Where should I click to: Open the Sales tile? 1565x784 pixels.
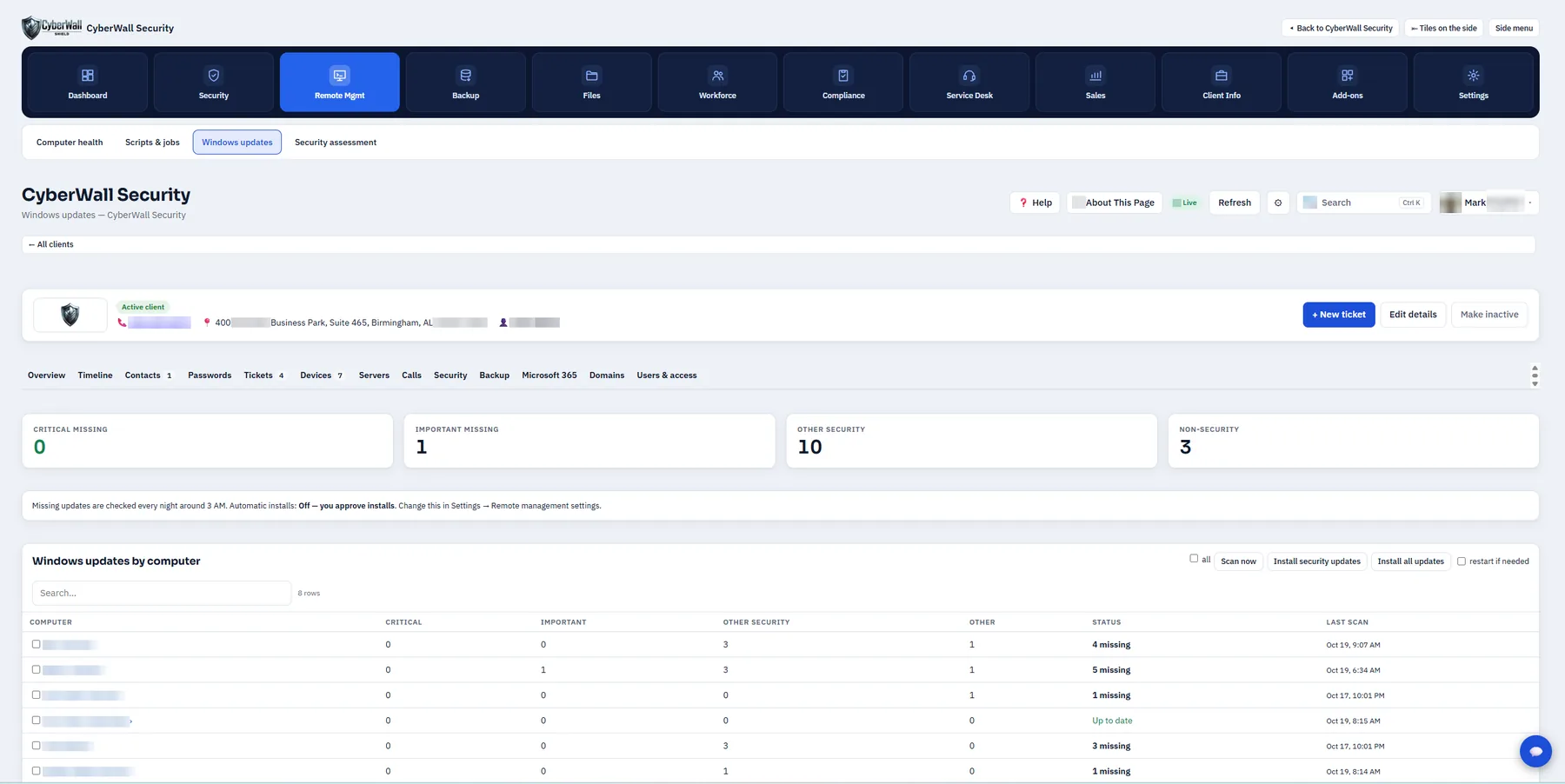click(x=1095, y=83)
